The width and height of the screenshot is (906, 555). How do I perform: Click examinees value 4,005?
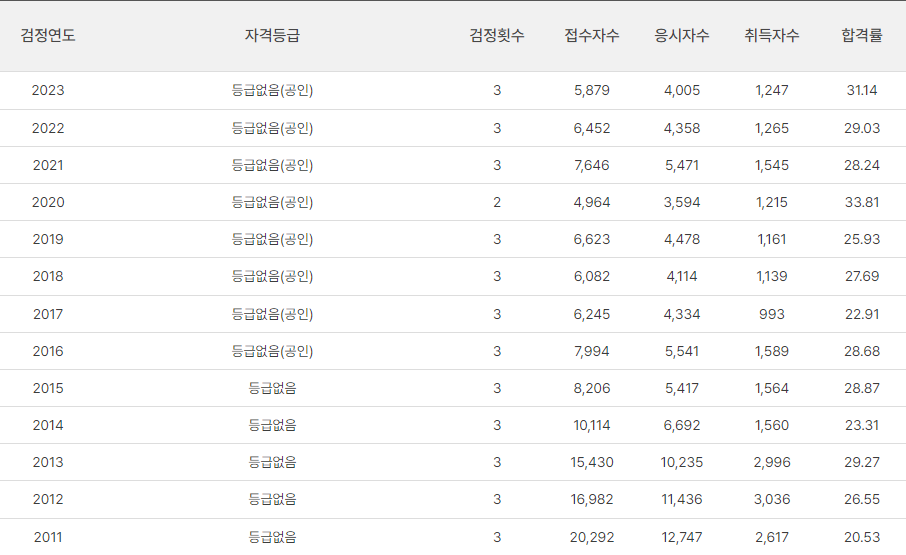pyautogui.click(x=682, y=91)
